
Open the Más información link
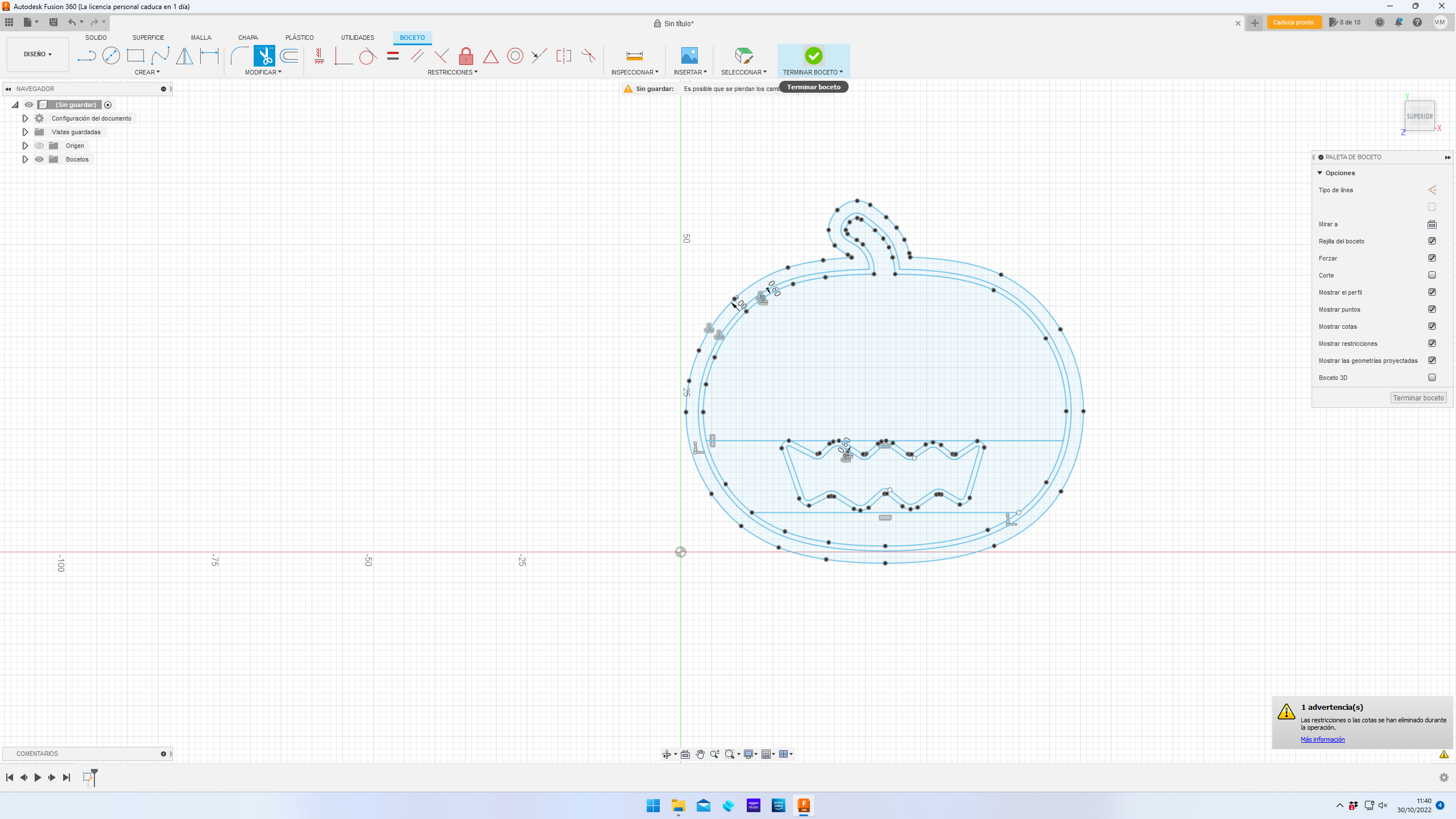point(1322,739)
